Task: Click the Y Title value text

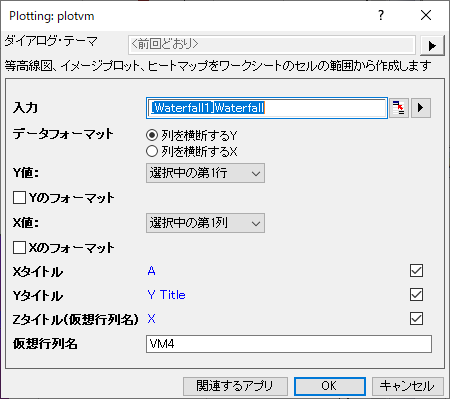Action: 166,295
